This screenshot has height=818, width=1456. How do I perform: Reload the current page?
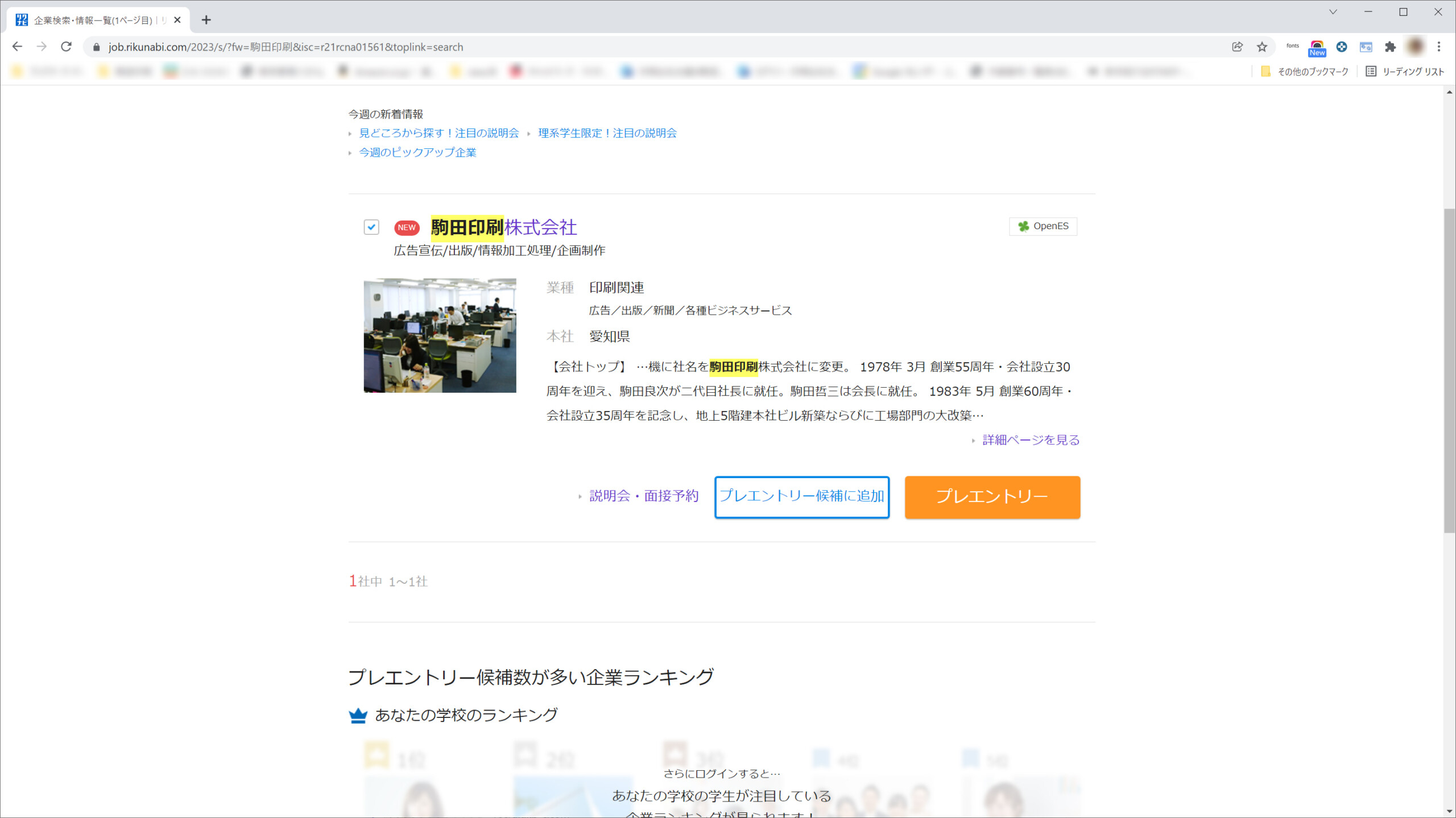[66, 47]
